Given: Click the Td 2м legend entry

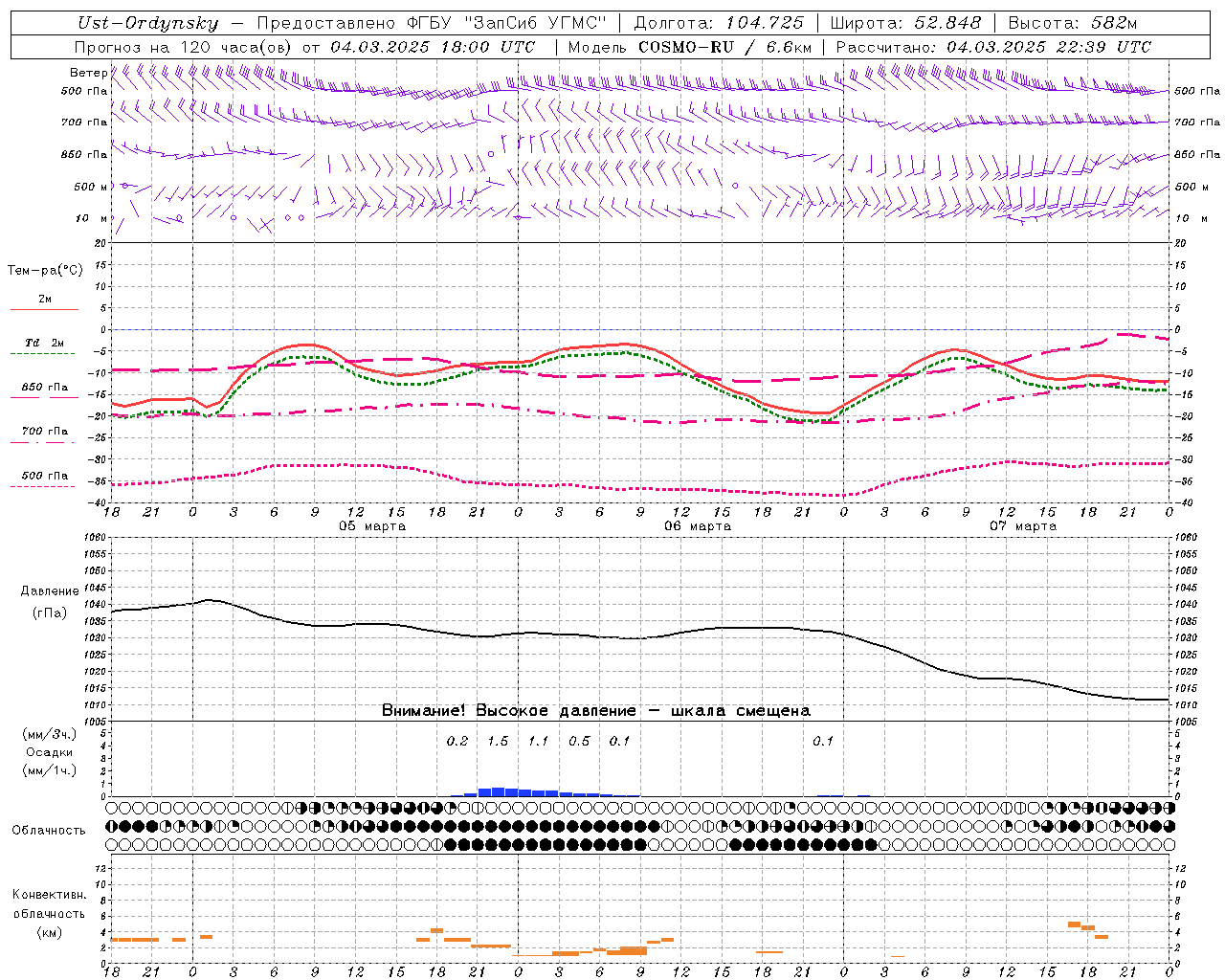Looking at the screenshot, I should pos(45,343).
